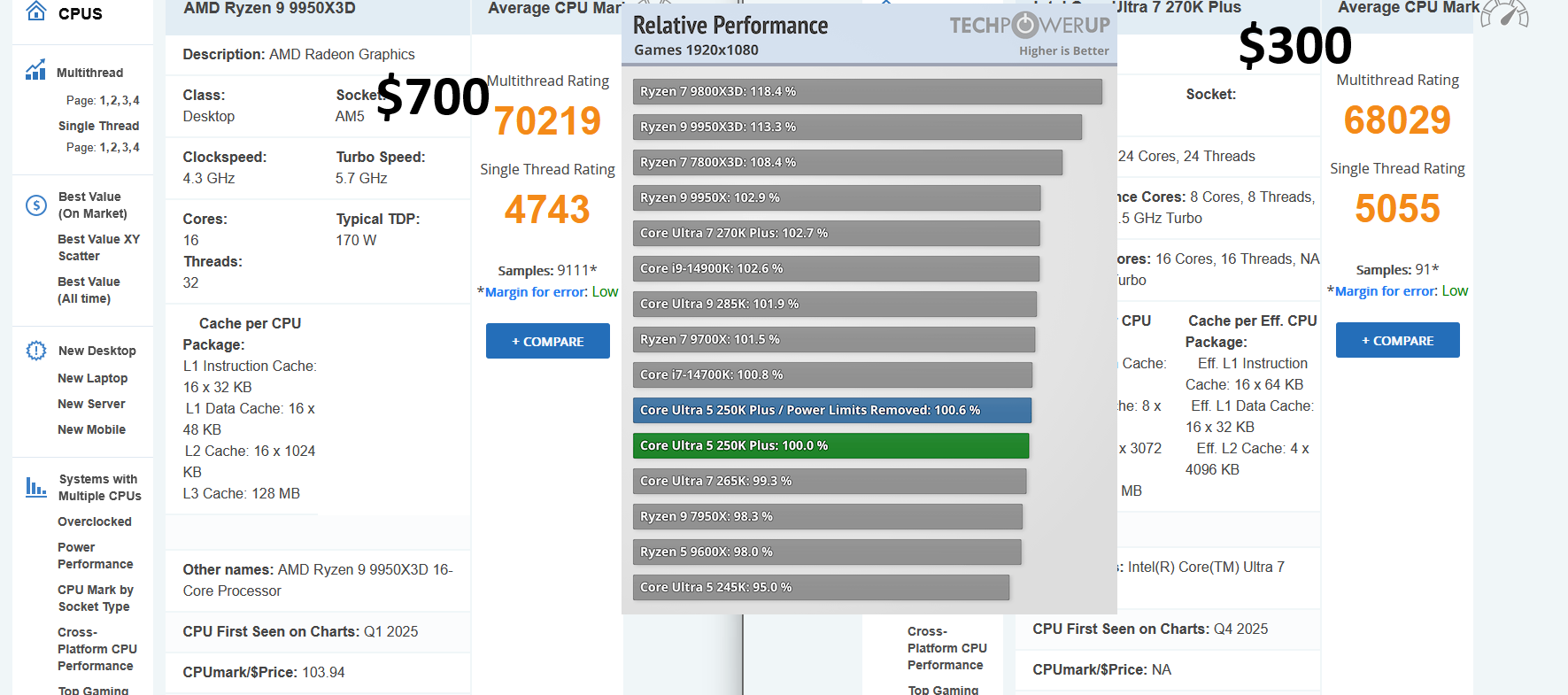The height and width of the screenshot is (695, 1568).
Task: Click + COMPARE for the Core Ultra 7 270K Plus
Action: [x=1398, y=340]
